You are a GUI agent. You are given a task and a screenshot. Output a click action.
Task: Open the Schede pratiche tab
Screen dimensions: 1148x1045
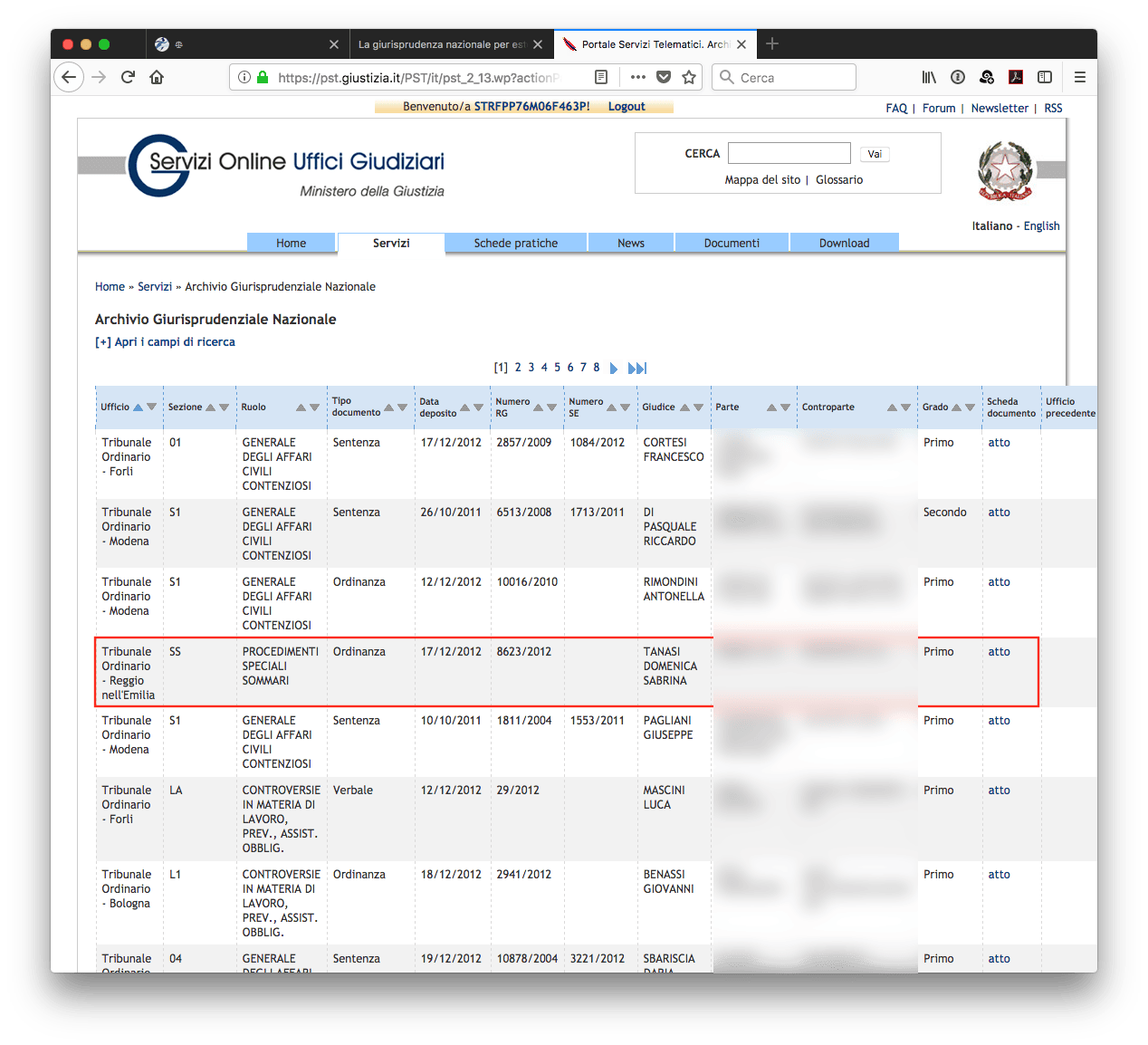click(x=516, y=243)
